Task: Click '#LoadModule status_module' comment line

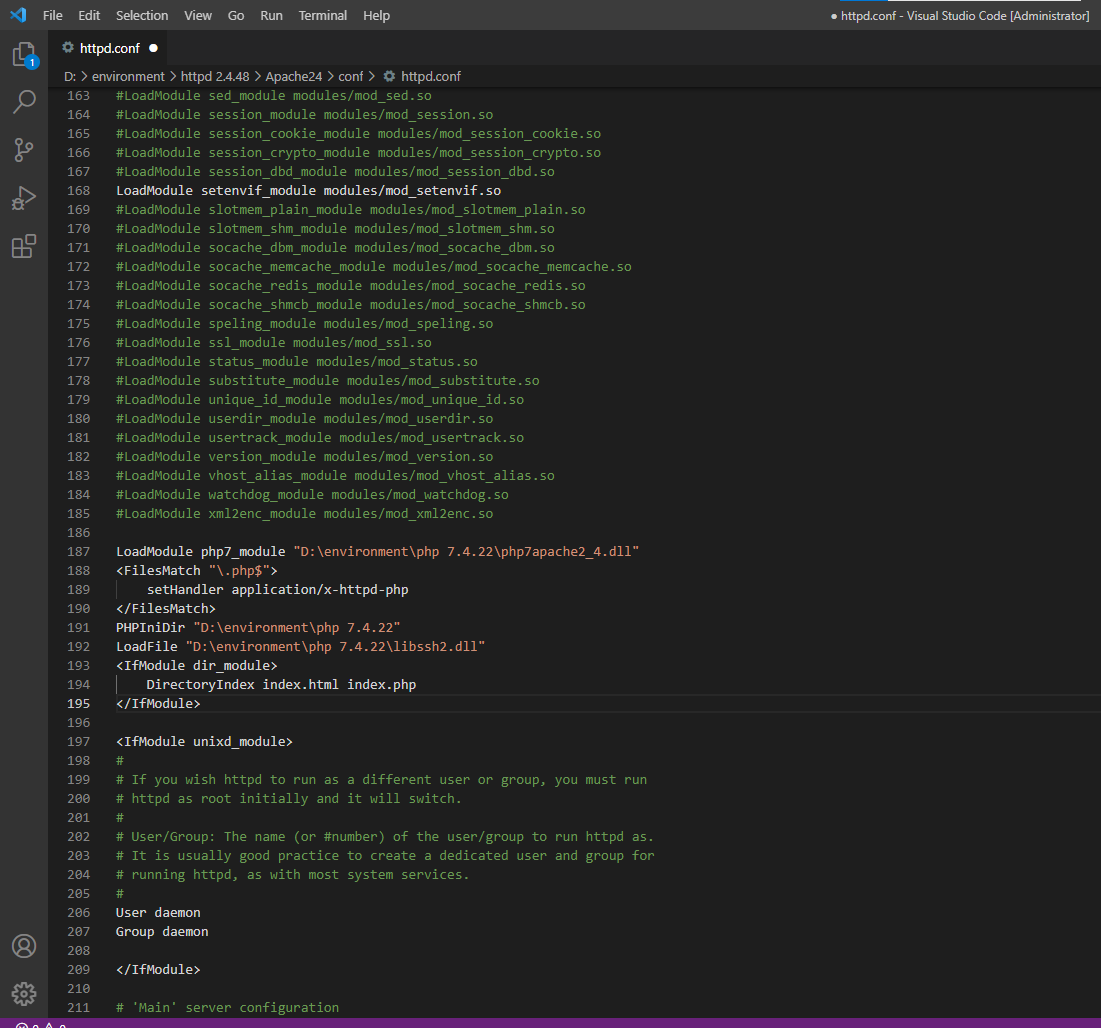Action: [296, 362]
